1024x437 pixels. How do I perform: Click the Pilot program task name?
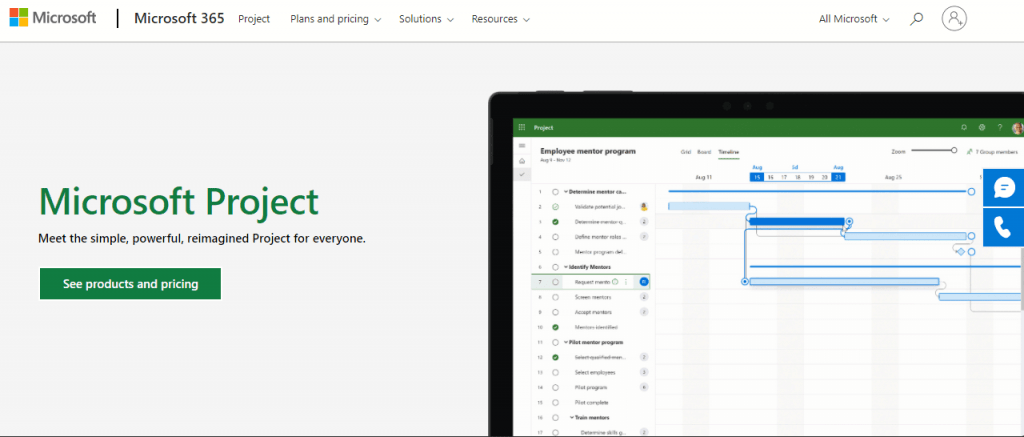click(x=592, y=387)
